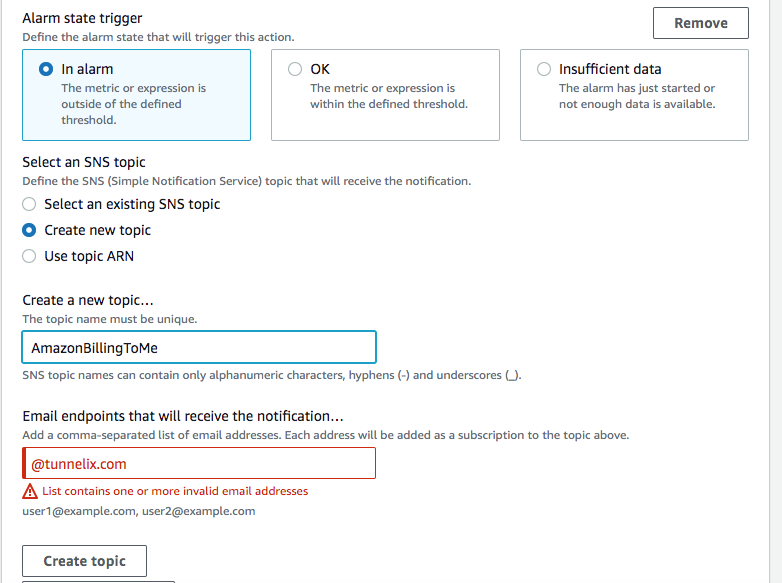Click the Email endpoints label text

tap(183, 416)
